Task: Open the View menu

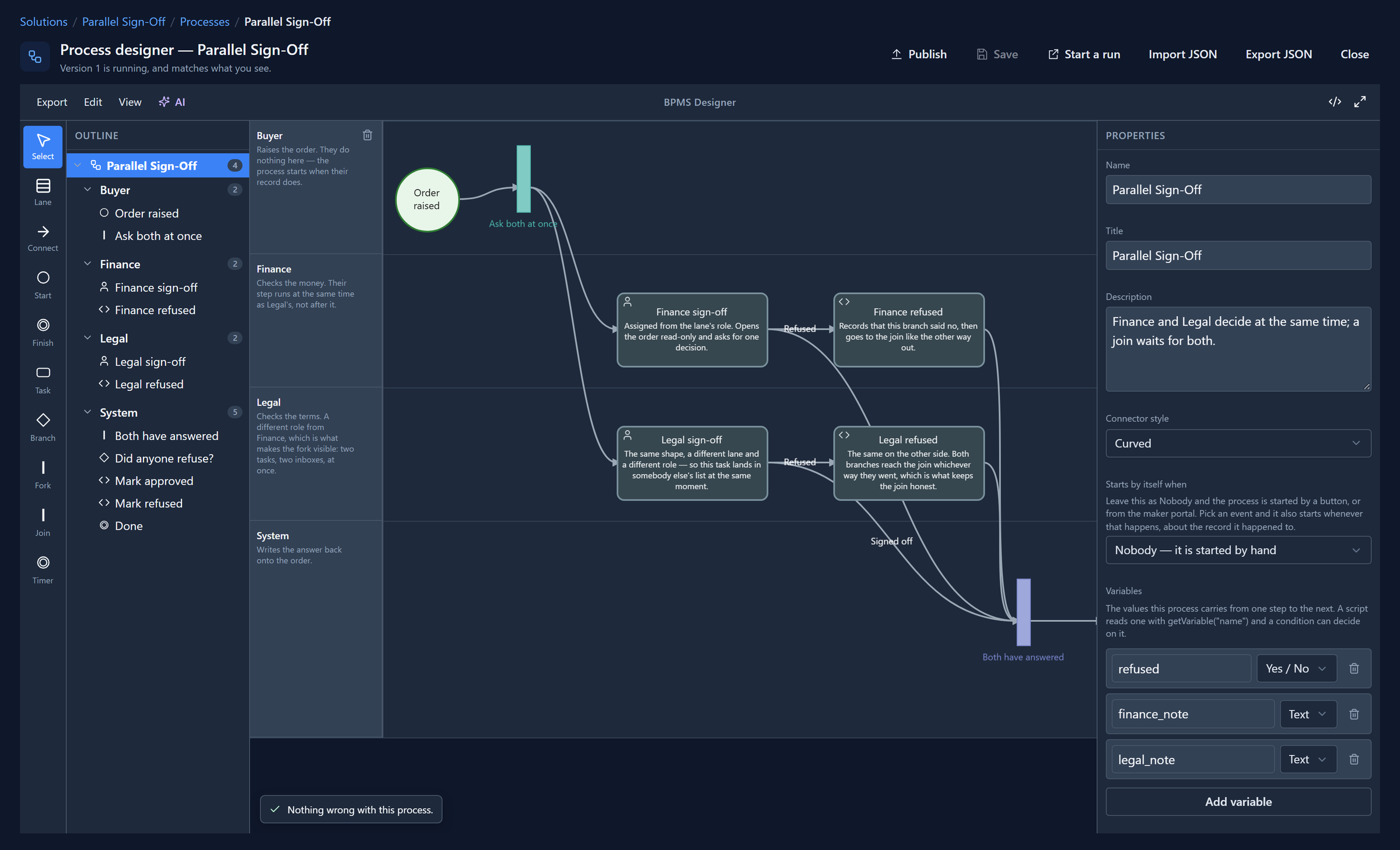Action: pyautogui.click(x=130, y=102)
